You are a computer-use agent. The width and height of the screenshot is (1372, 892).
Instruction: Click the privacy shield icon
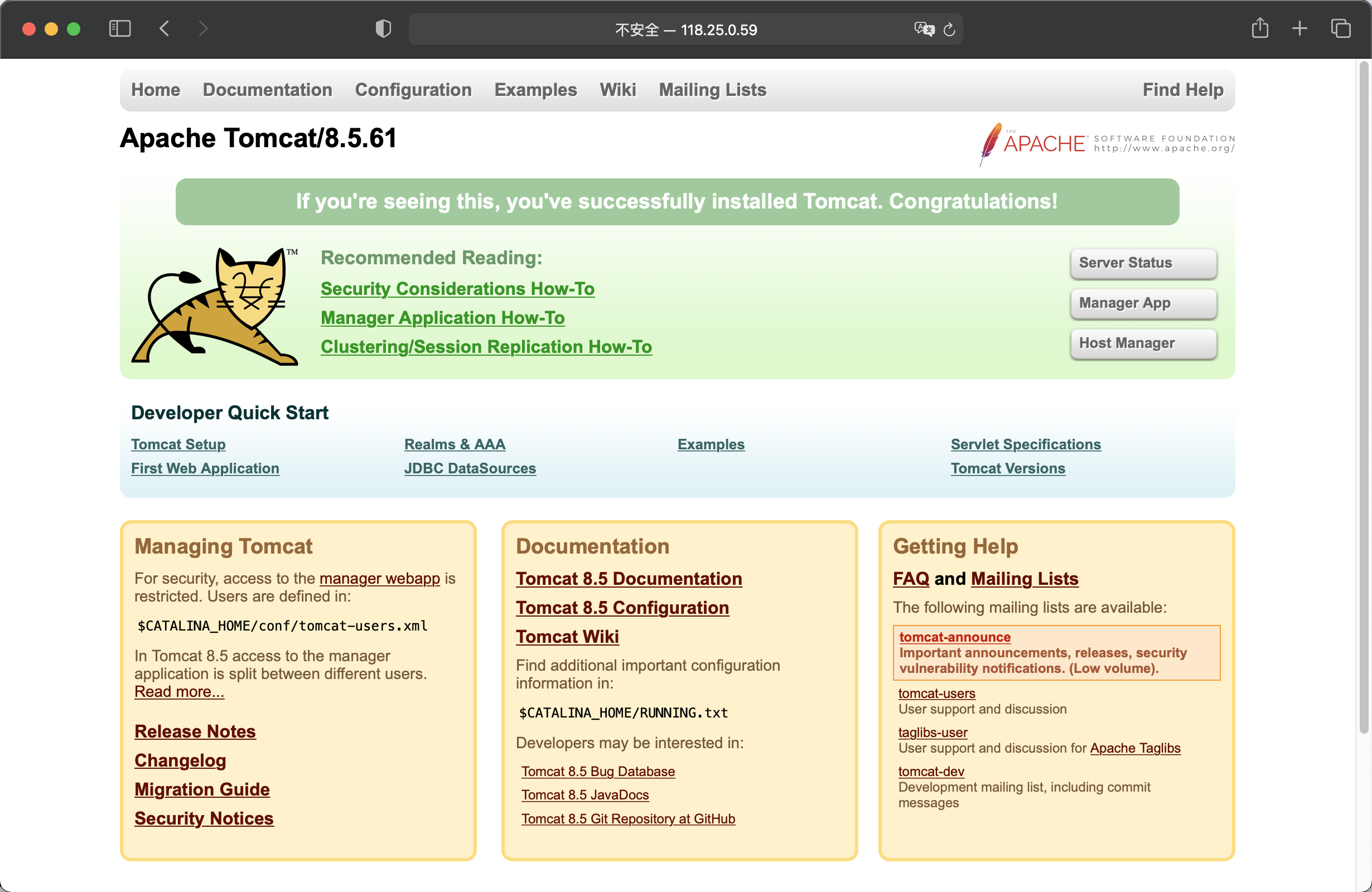click(383, 29)
